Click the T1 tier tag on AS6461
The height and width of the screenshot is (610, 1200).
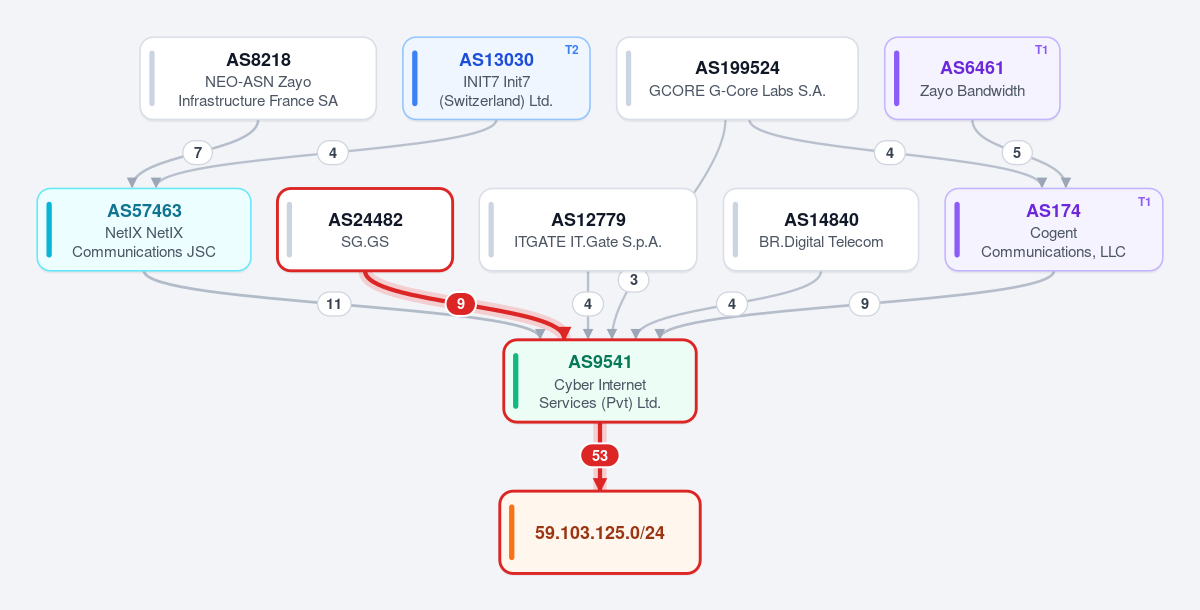point(1041,50)
